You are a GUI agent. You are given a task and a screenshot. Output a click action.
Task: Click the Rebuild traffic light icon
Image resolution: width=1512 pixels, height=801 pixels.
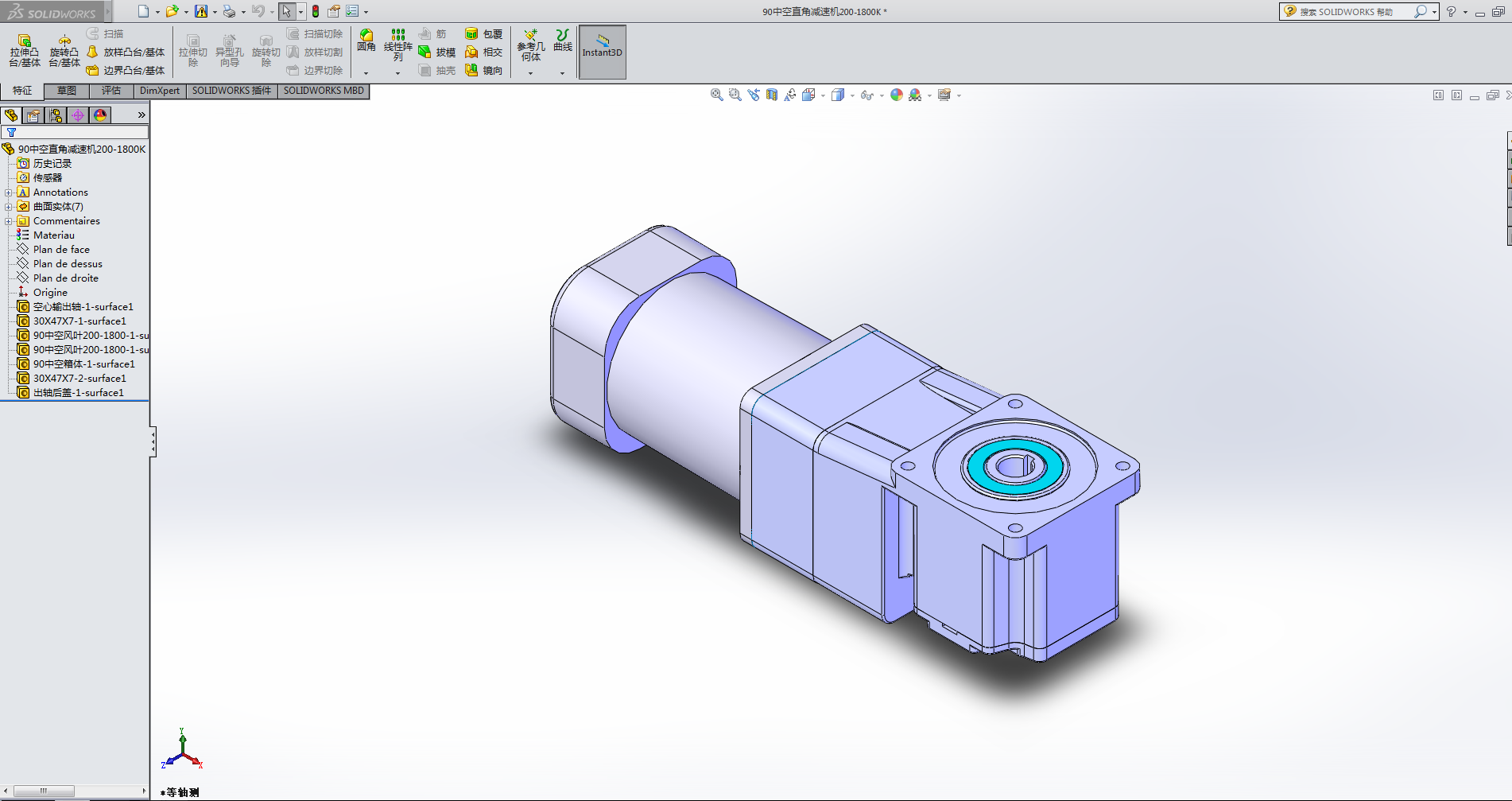(x=316, y=11)
